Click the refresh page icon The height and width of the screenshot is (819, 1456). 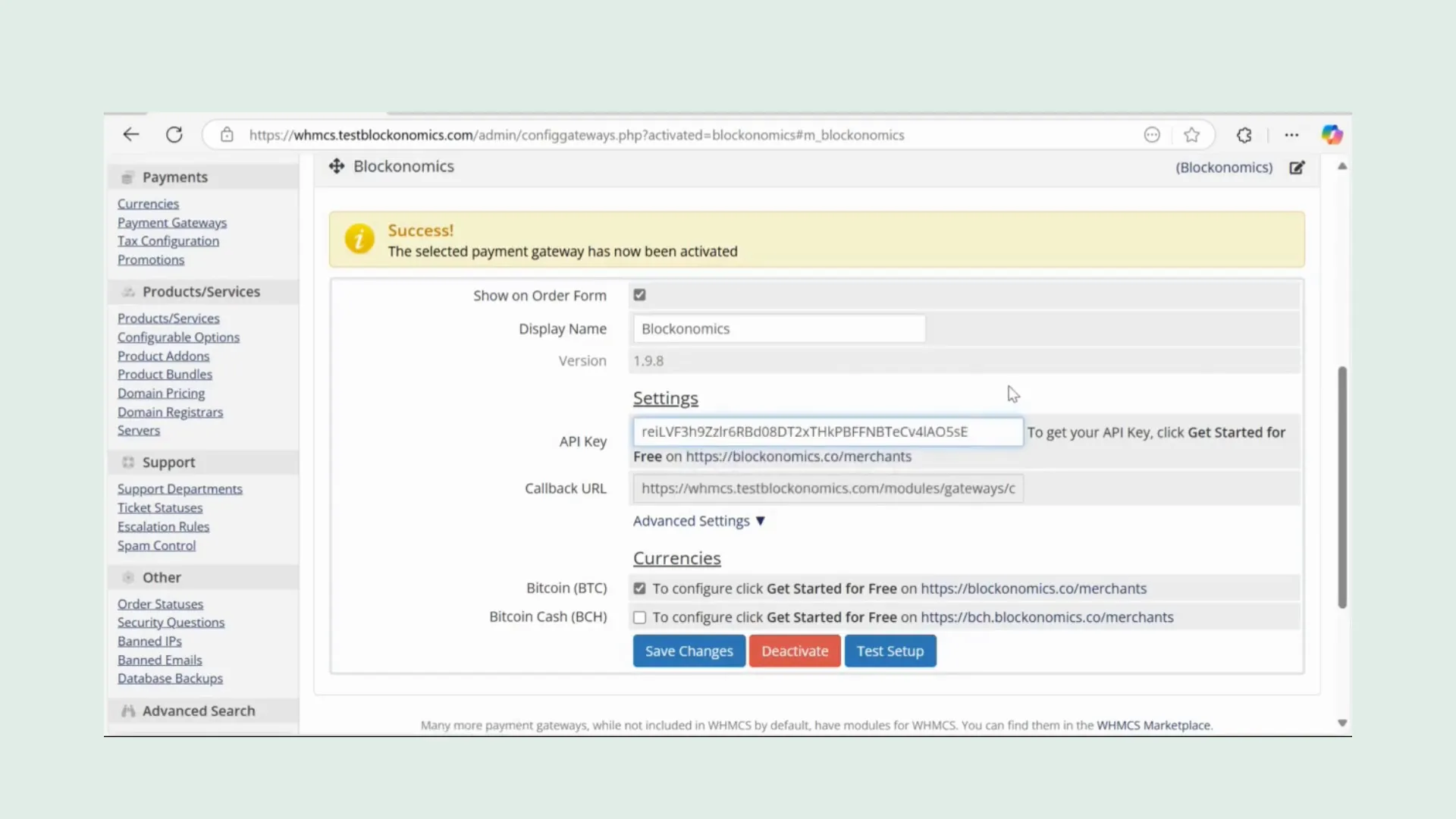(173, 135)
